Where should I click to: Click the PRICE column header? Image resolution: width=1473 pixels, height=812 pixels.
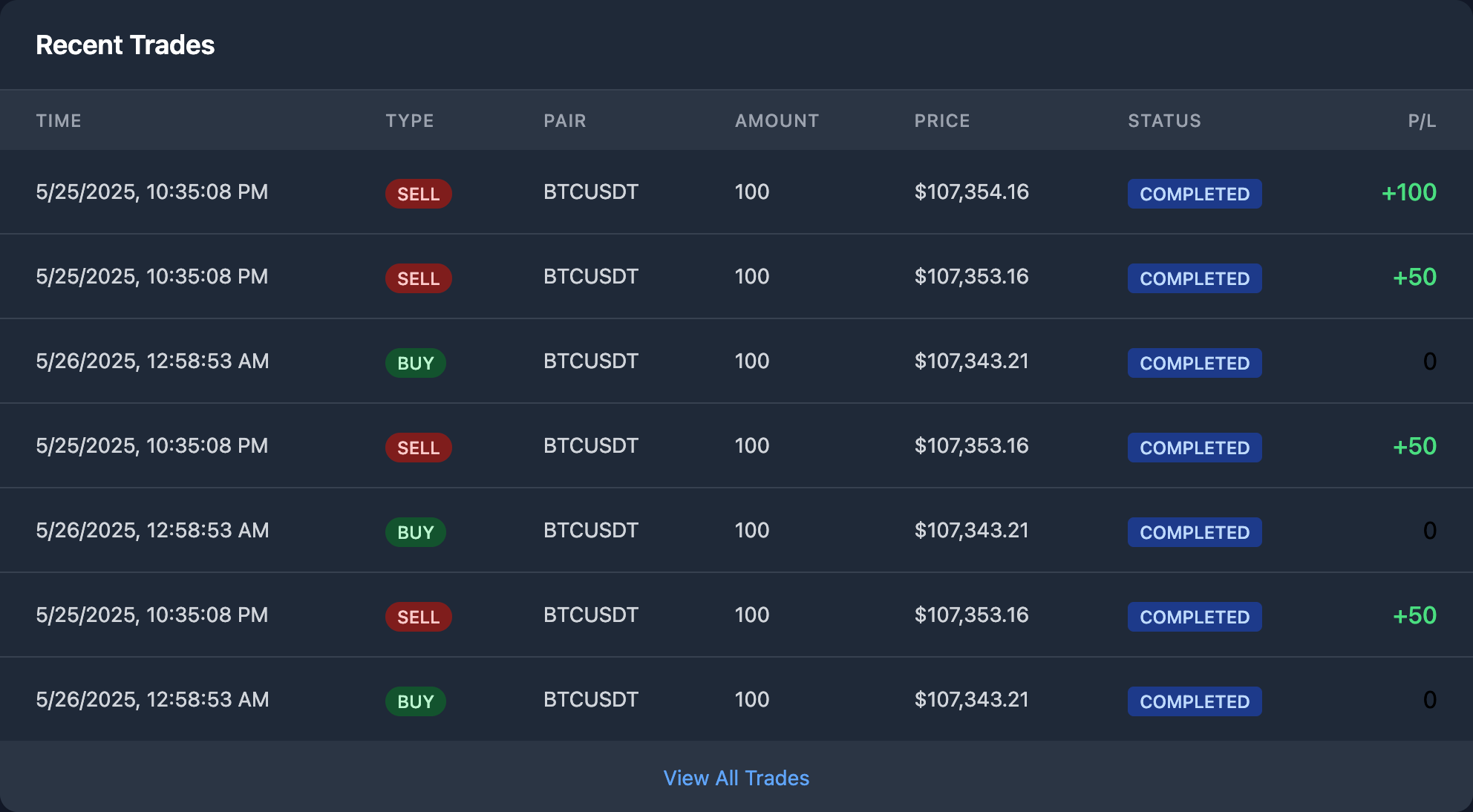[941, 121]
